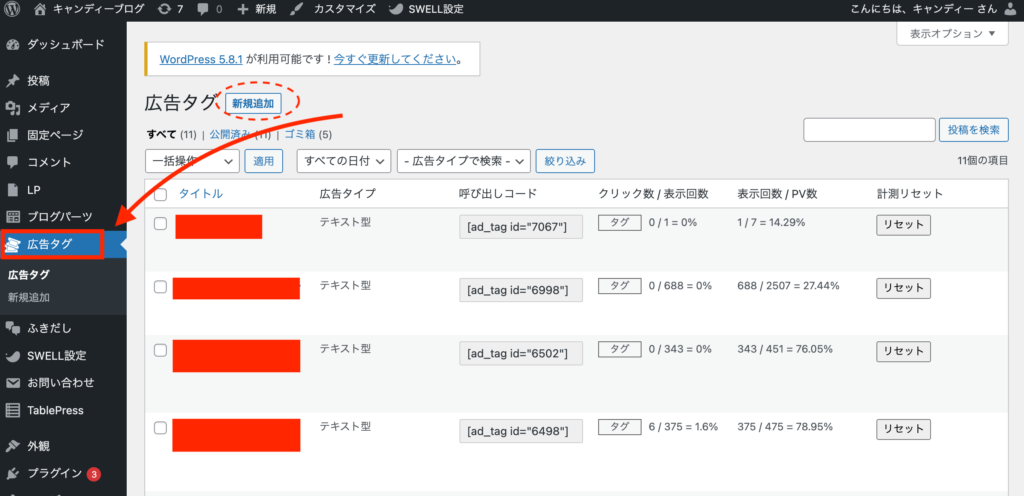
Task: Click the SWELL設定 icon in the sidebar
Action: click(13, 356)
